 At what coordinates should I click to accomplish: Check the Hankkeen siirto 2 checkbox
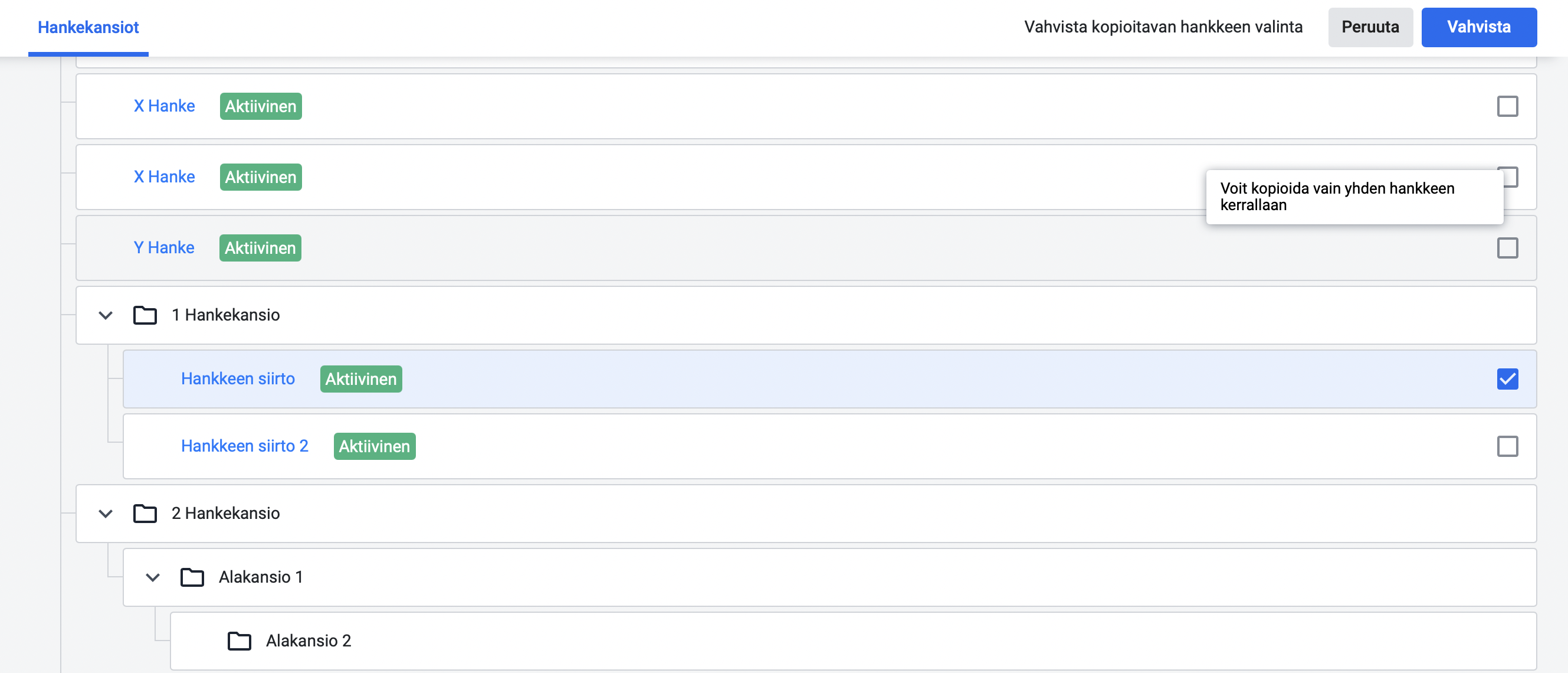click(x=1507, y=446)
